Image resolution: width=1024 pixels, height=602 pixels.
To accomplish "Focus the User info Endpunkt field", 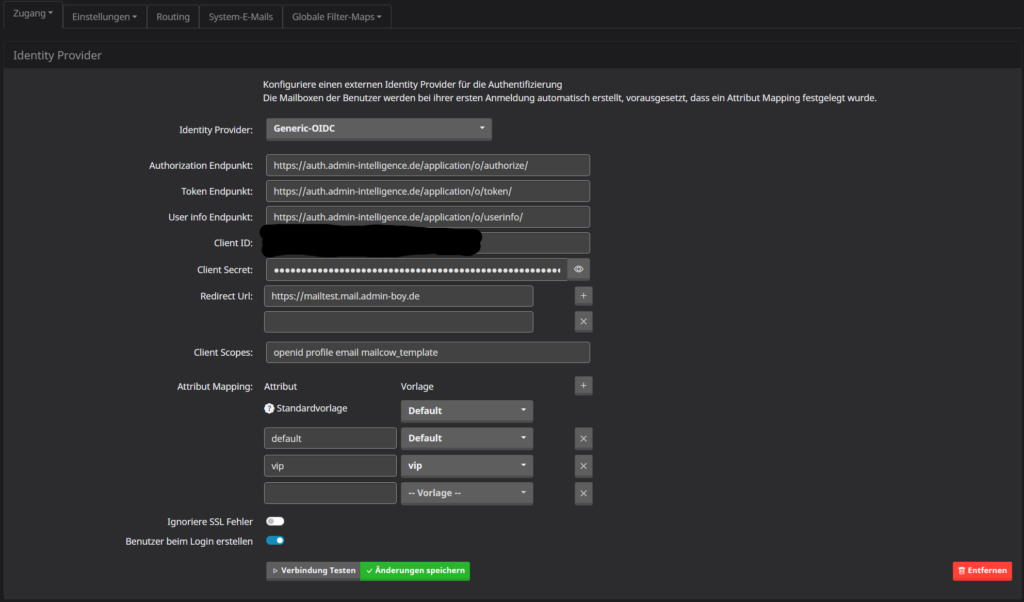I will 428,217.
